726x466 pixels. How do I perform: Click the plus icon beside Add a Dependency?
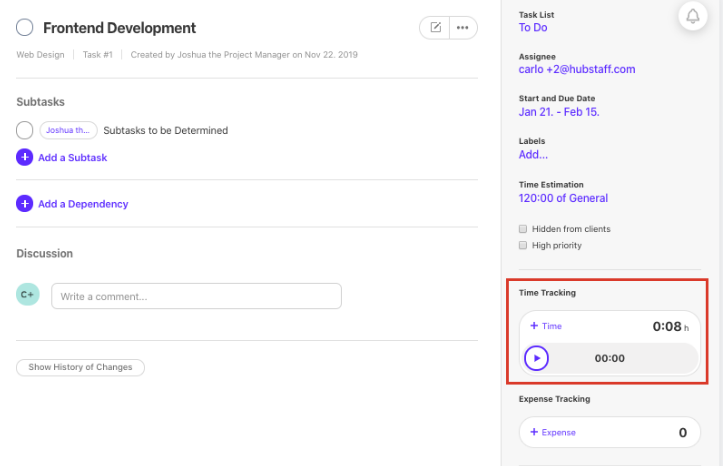click(x=25, y=204)
